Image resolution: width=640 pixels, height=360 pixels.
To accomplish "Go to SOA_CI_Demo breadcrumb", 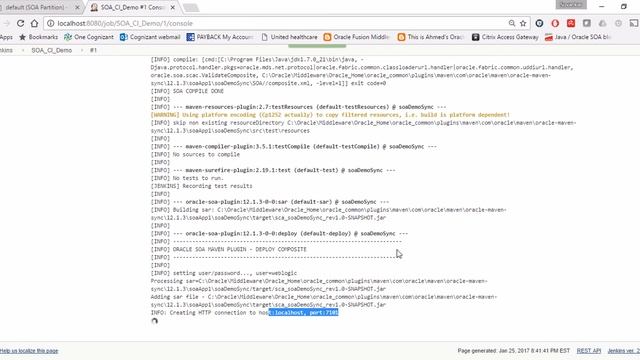I will [51, 50].
